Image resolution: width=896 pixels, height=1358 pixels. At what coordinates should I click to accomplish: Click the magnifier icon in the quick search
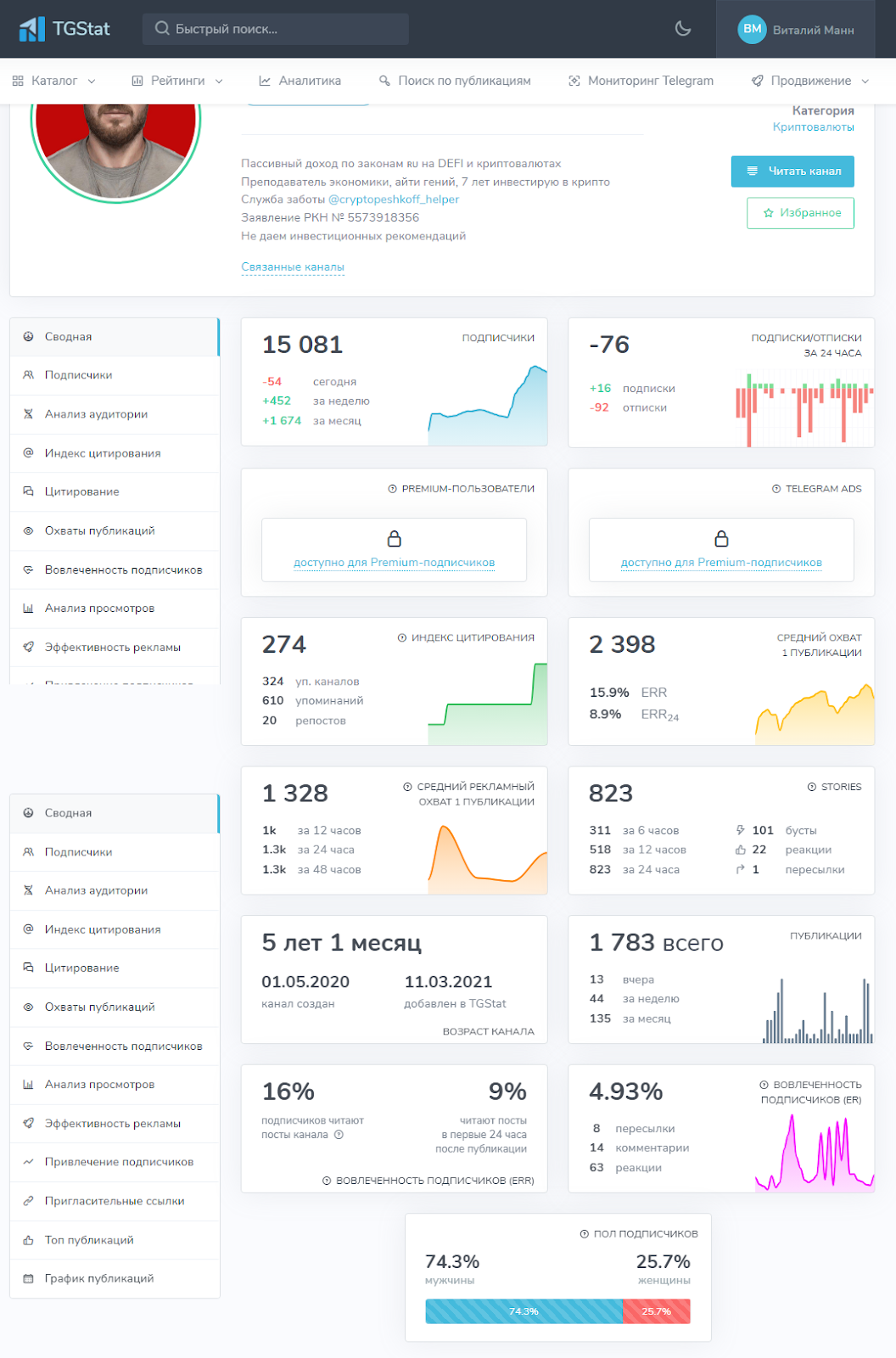(x=161, y=29)
